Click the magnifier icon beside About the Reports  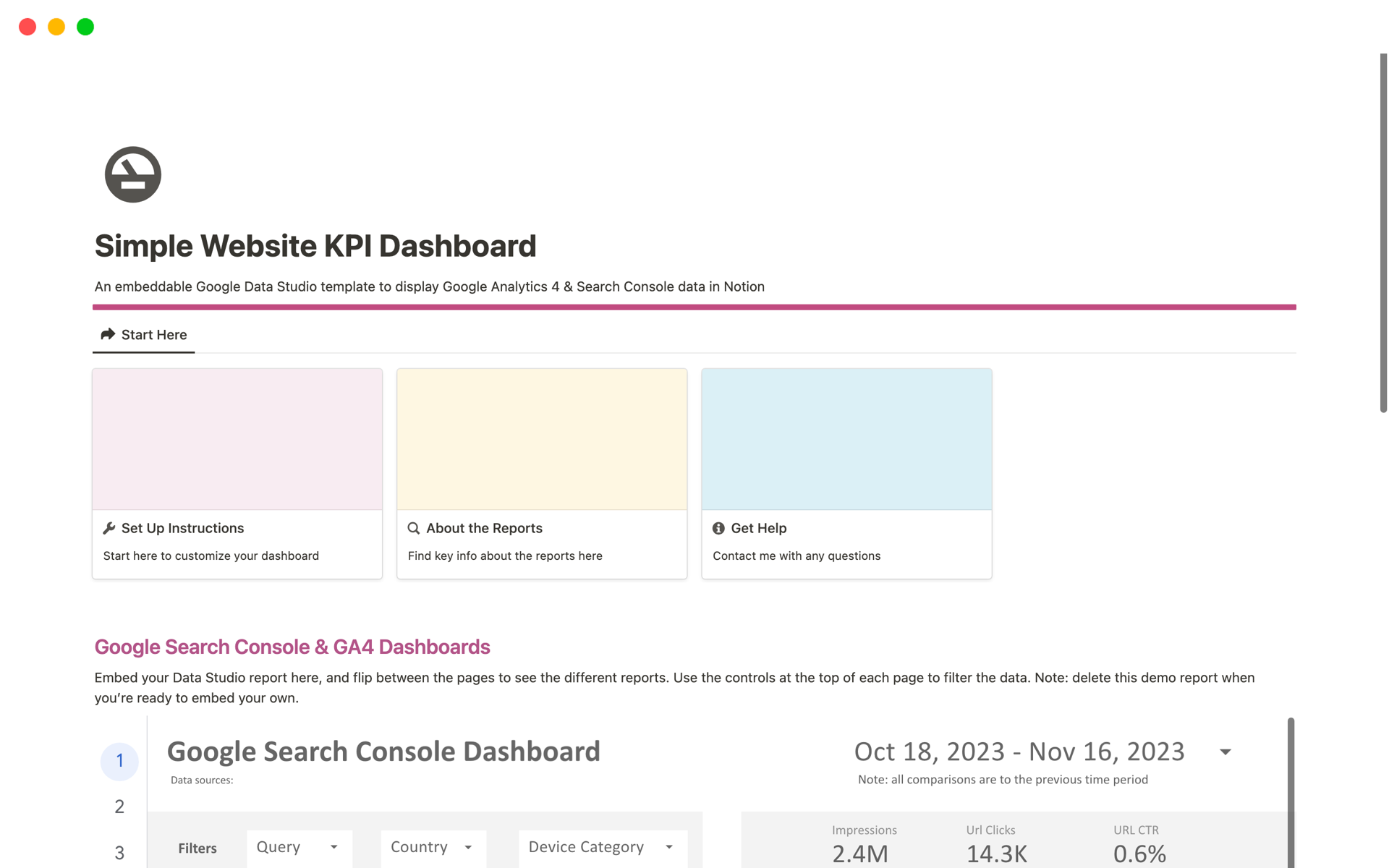pyautogui.click(x=414, y=528)
